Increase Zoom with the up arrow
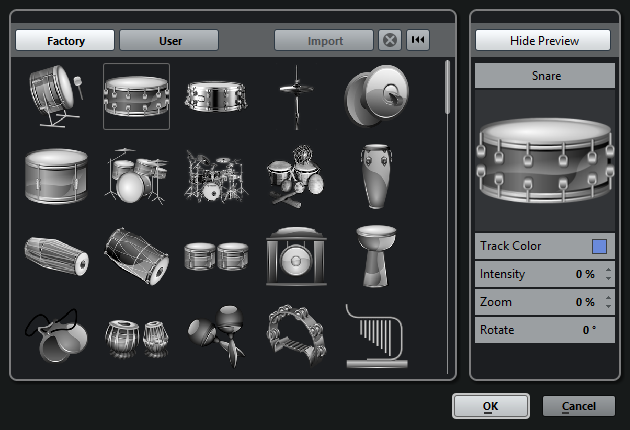 coord(608,298)
